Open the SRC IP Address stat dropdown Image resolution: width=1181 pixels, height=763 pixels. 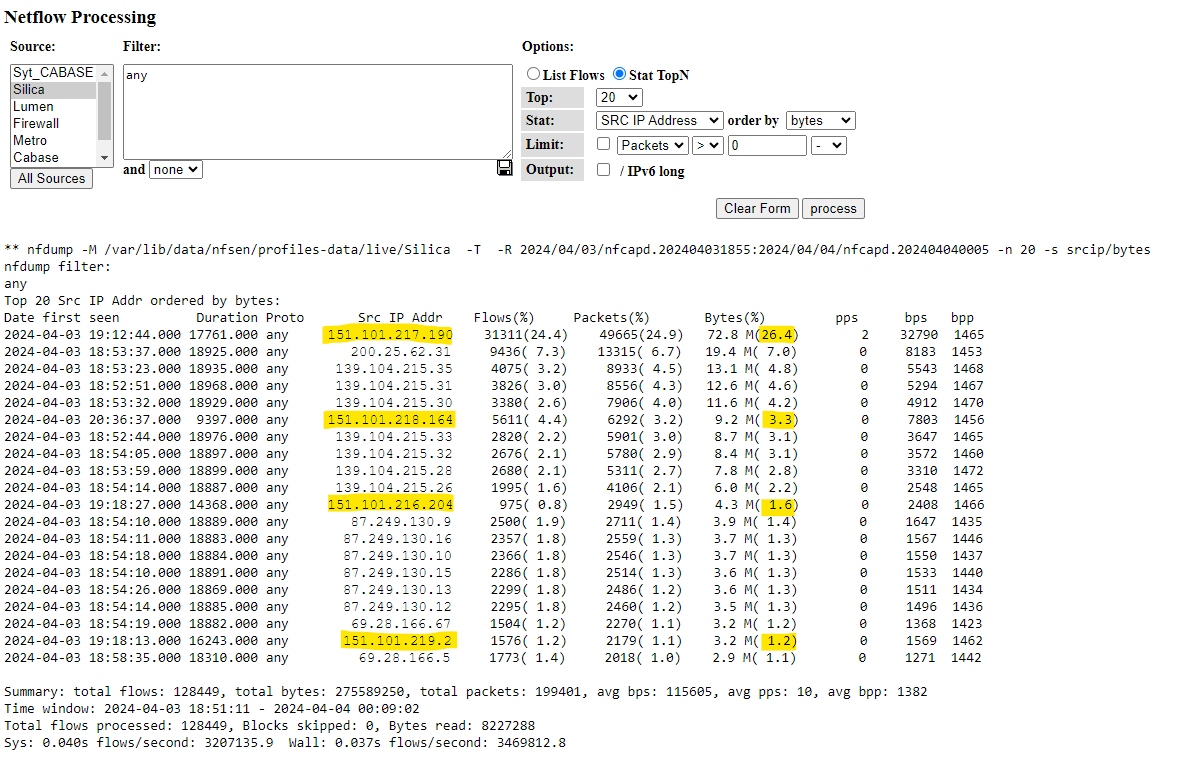tap(658, 120)
